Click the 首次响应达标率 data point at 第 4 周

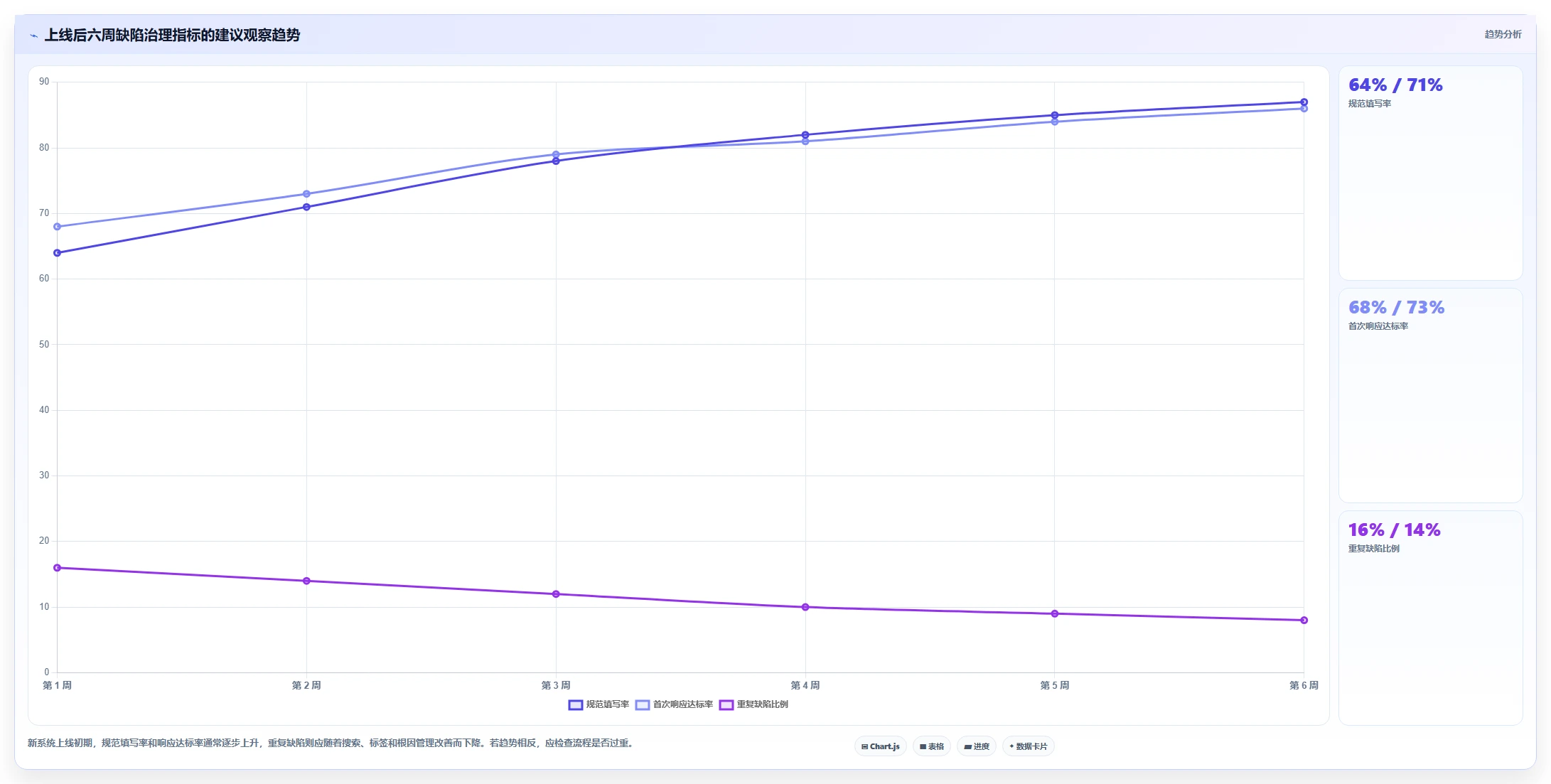coord(805,141)
